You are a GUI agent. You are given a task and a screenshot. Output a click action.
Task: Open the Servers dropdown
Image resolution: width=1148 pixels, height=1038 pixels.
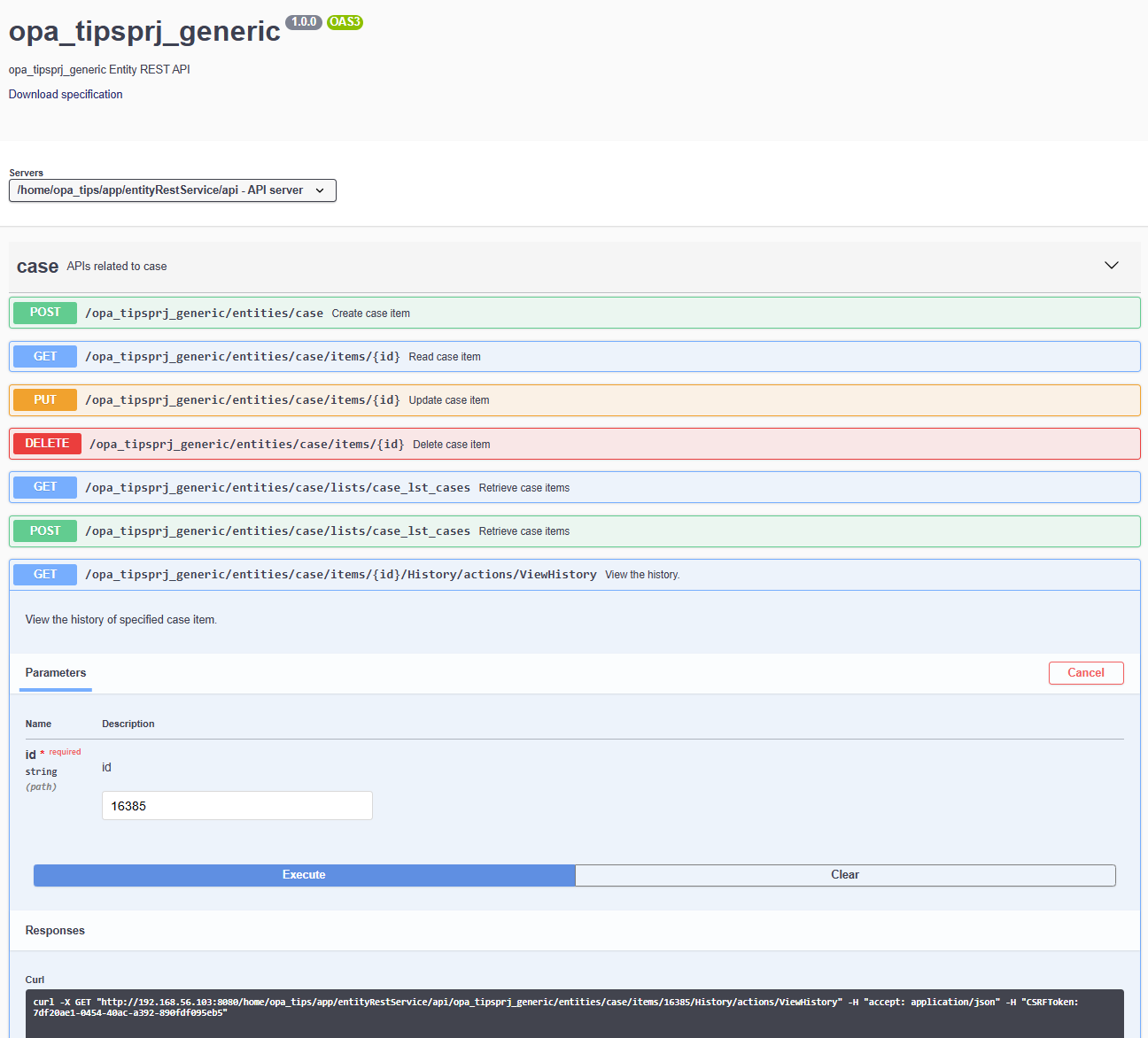point(173,190)
